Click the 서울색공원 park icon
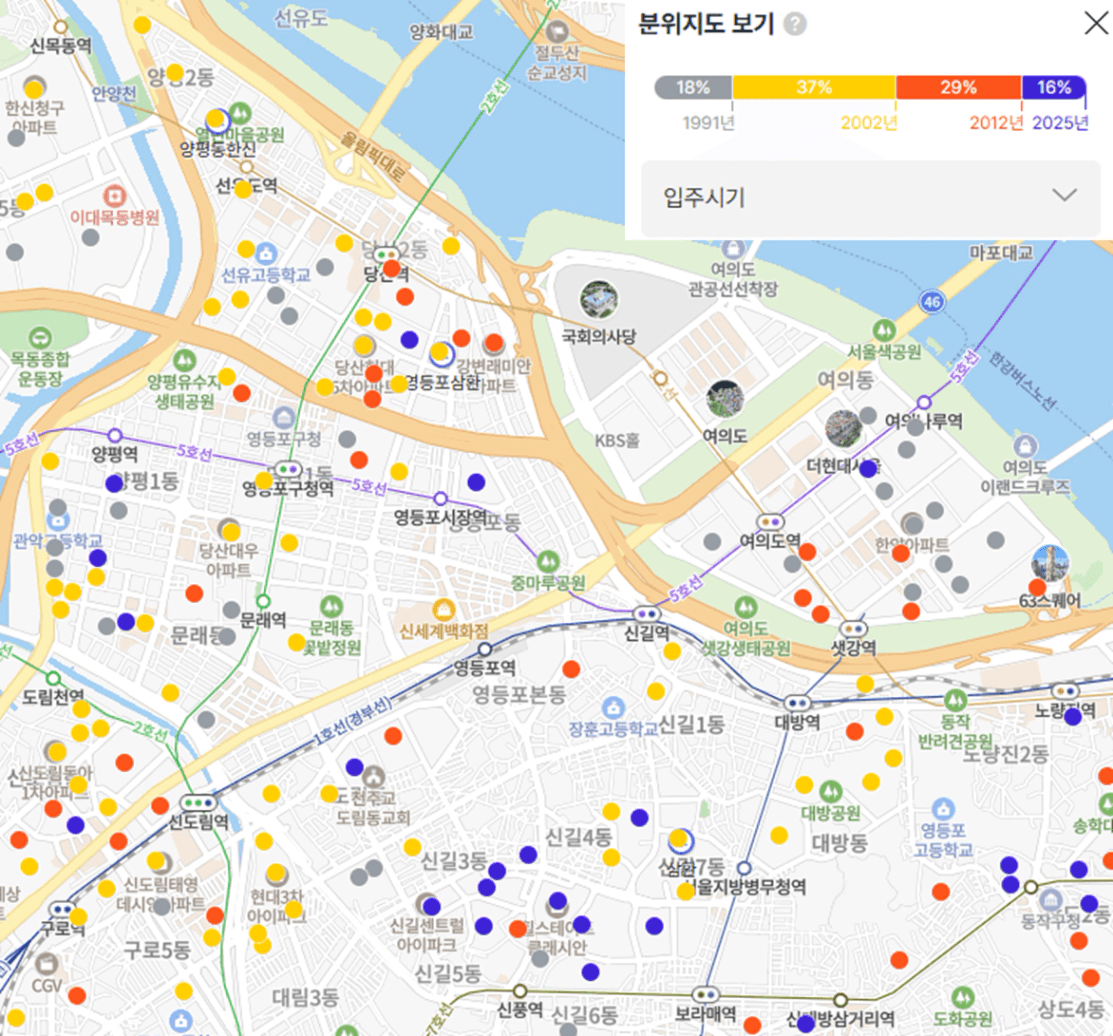This screenshot has width=1113, height=1036. 883,329
